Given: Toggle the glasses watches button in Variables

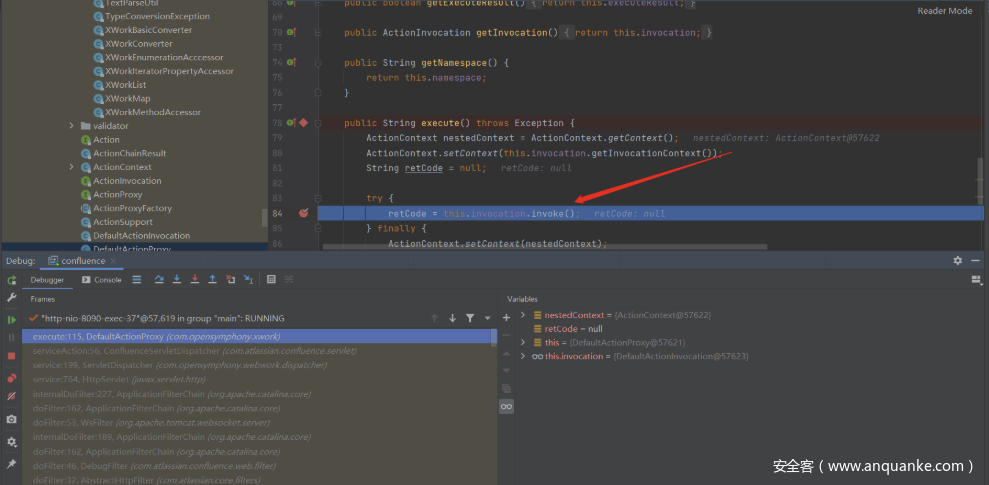Looking at the screenshot, I should tap(506, 407).
